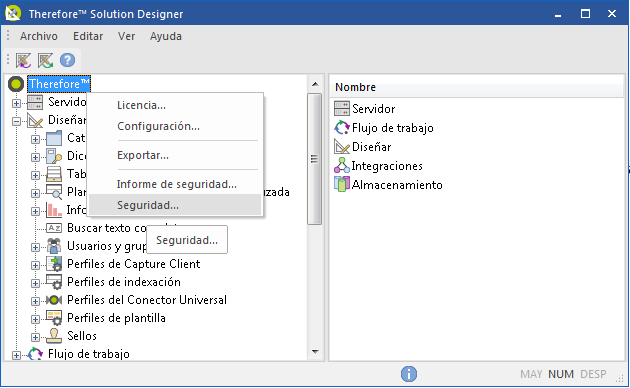
Task: Select highlighted Seguridad... context menu entry
Action: [175, 205]
